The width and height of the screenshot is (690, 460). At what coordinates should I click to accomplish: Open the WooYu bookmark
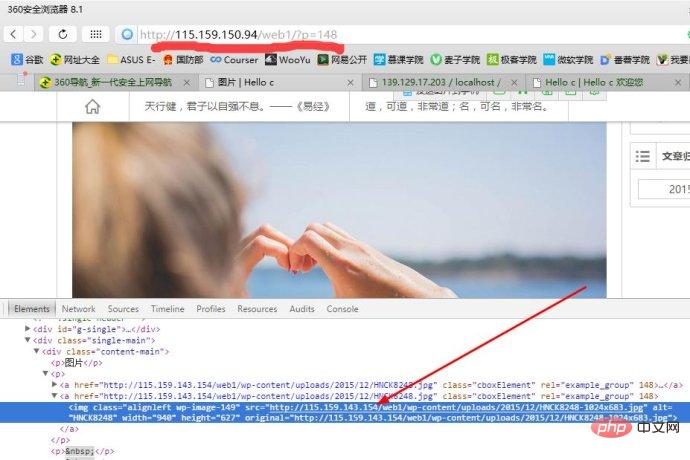point(286,60)
